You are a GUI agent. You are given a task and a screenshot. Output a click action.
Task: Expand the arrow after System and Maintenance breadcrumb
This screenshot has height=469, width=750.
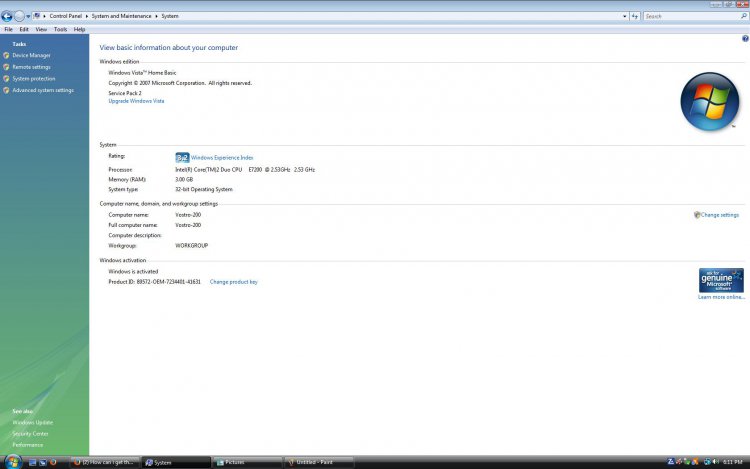coord(156,16)
